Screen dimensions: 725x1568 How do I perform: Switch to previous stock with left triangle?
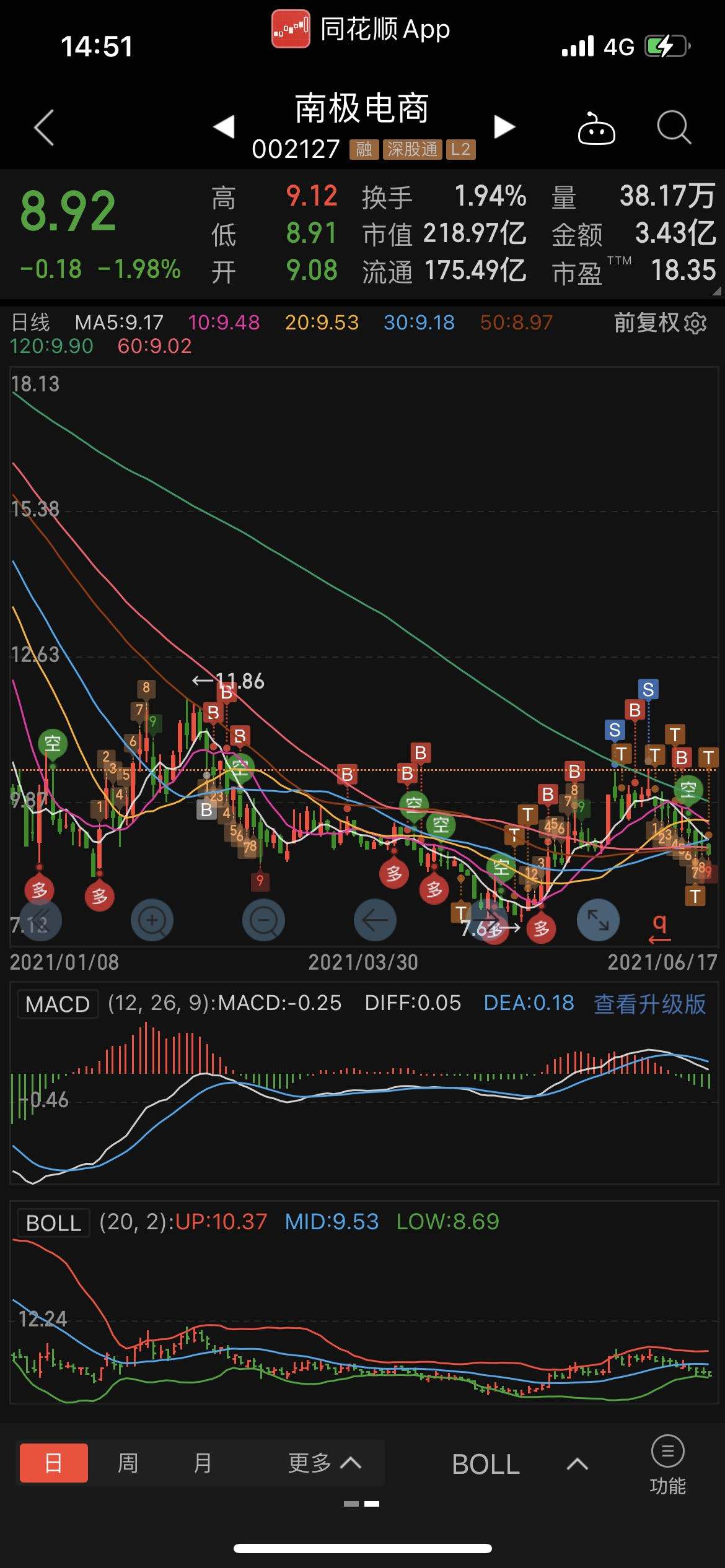(x=224, y=127)
